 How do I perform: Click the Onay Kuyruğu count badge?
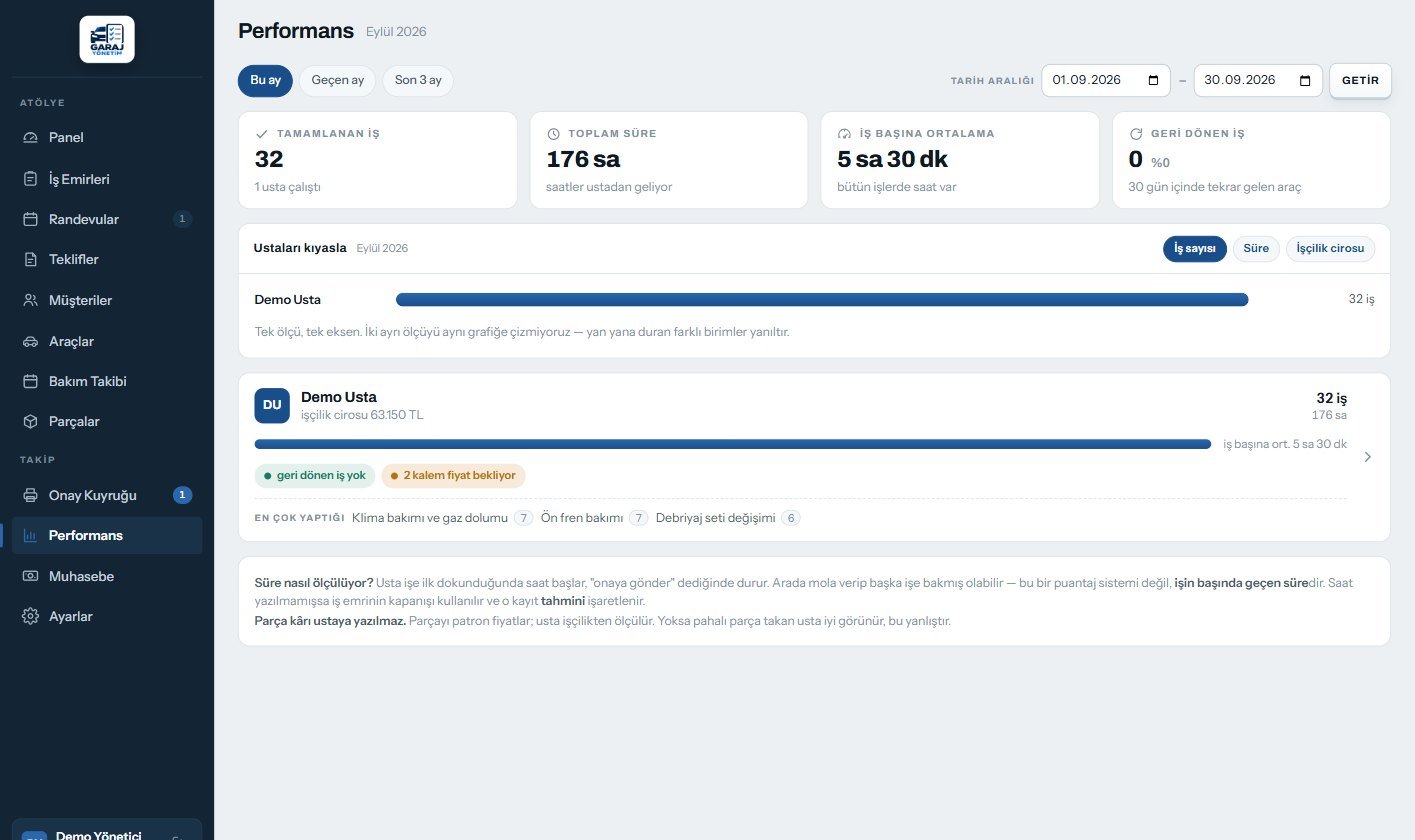[x=182, y=495]
